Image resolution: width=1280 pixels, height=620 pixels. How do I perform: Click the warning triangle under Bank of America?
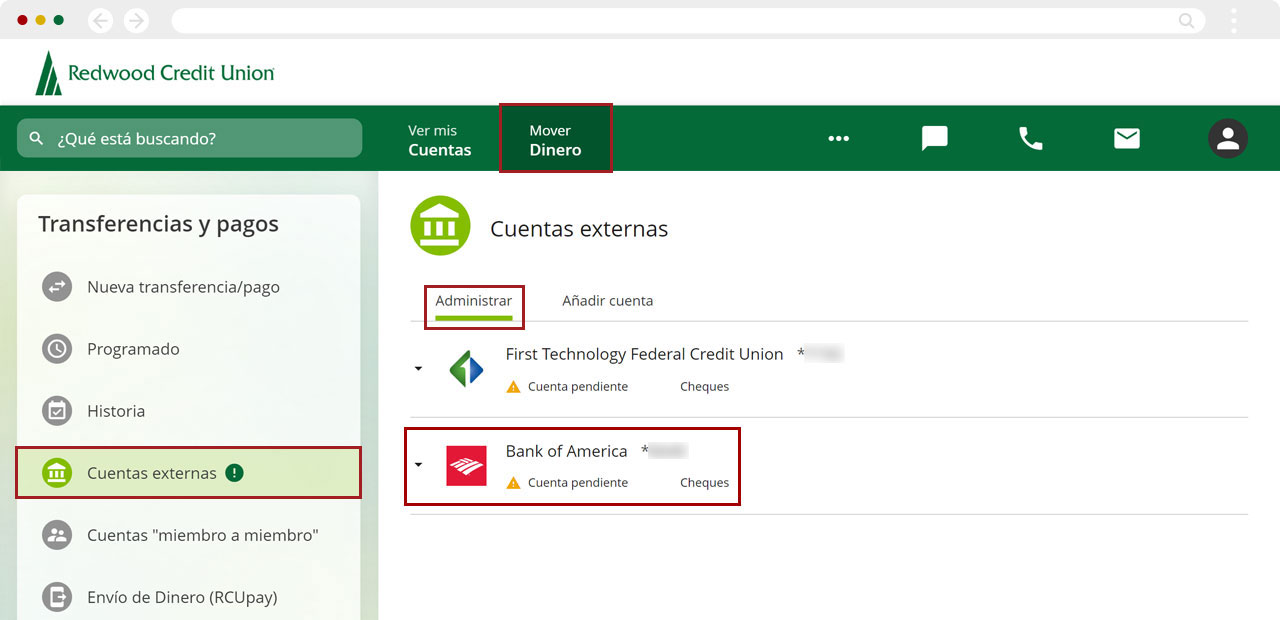point(513,482)
